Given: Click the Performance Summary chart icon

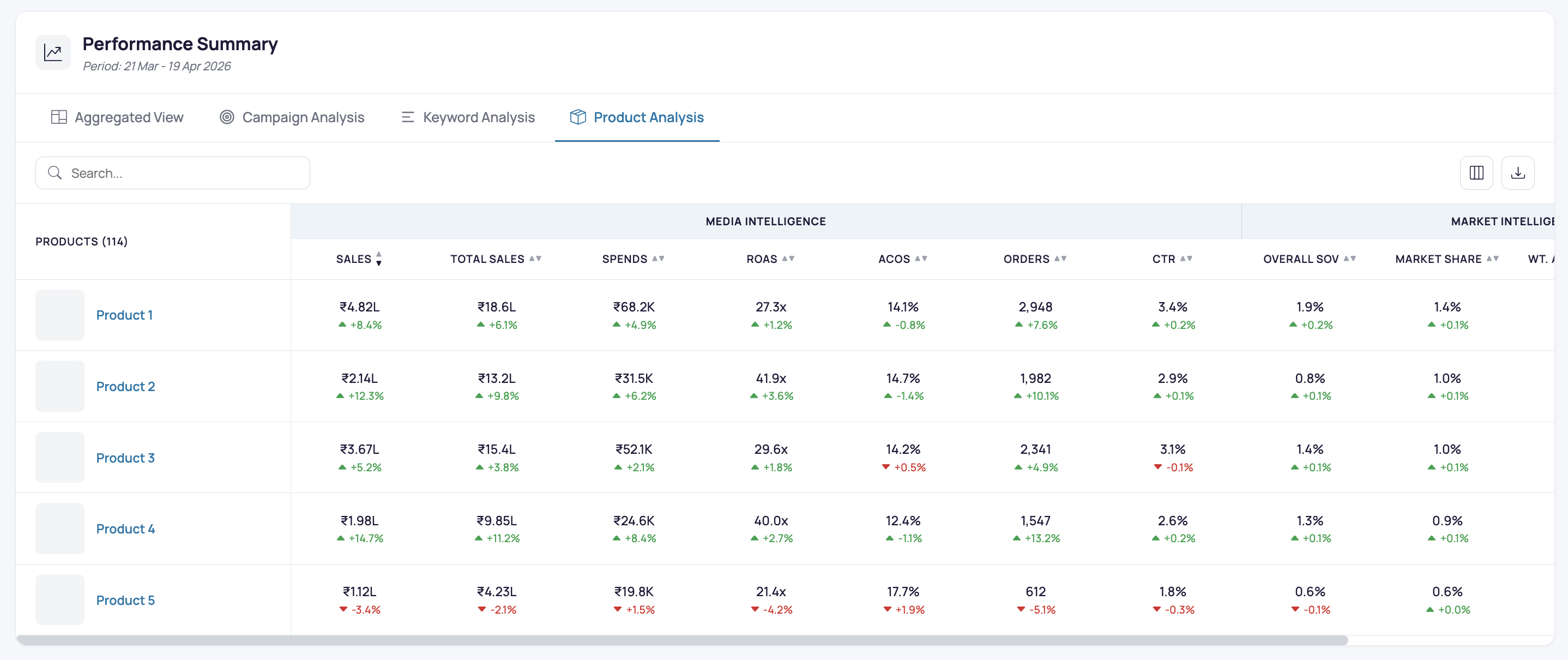Looking at the screenshot, I should [53, 52].
